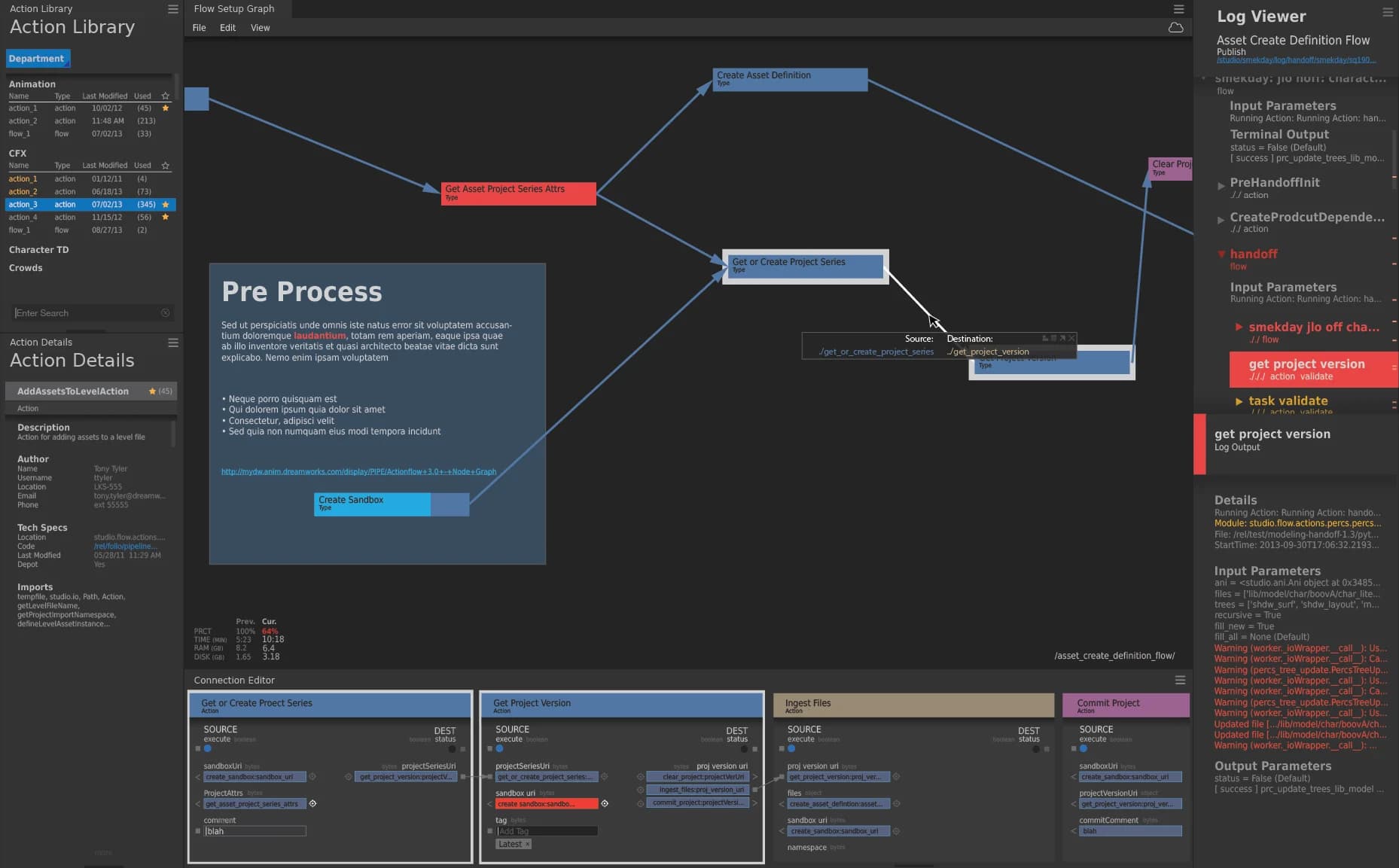Clear the search field with the X icon
1399x868 pixels.
[x=166, y=313]
